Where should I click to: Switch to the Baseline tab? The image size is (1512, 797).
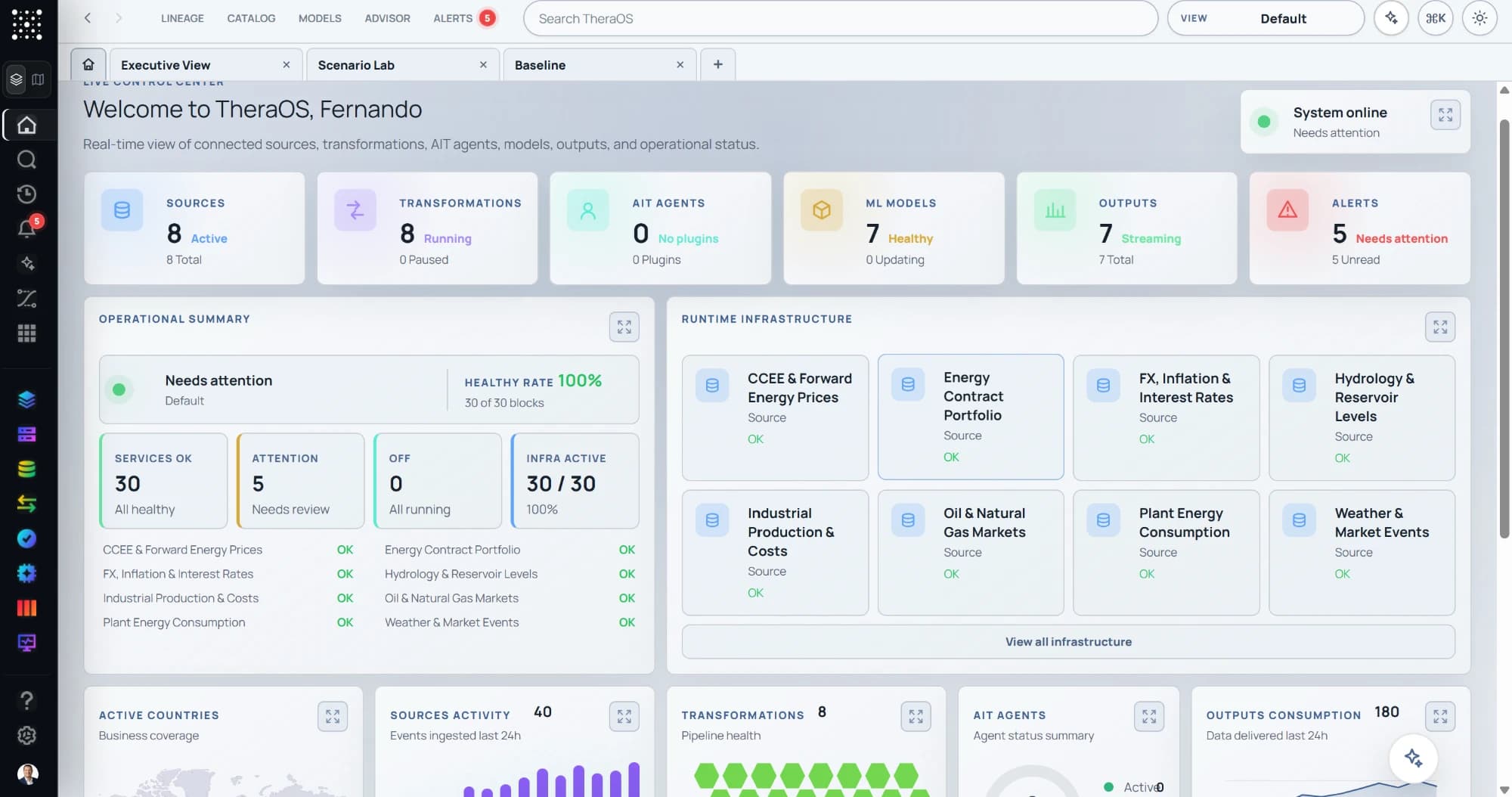click(x=540, y=65)
